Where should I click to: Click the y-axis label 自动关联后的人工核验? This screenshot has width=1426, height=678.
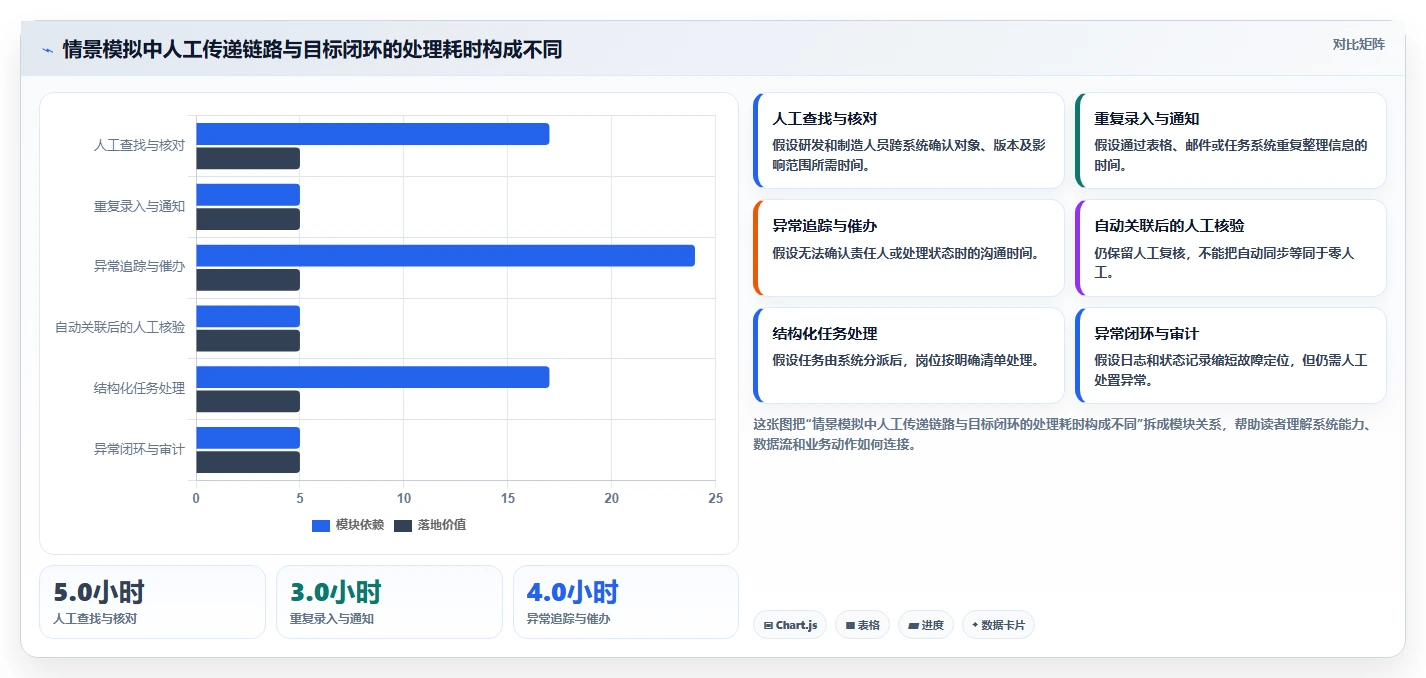120,328
